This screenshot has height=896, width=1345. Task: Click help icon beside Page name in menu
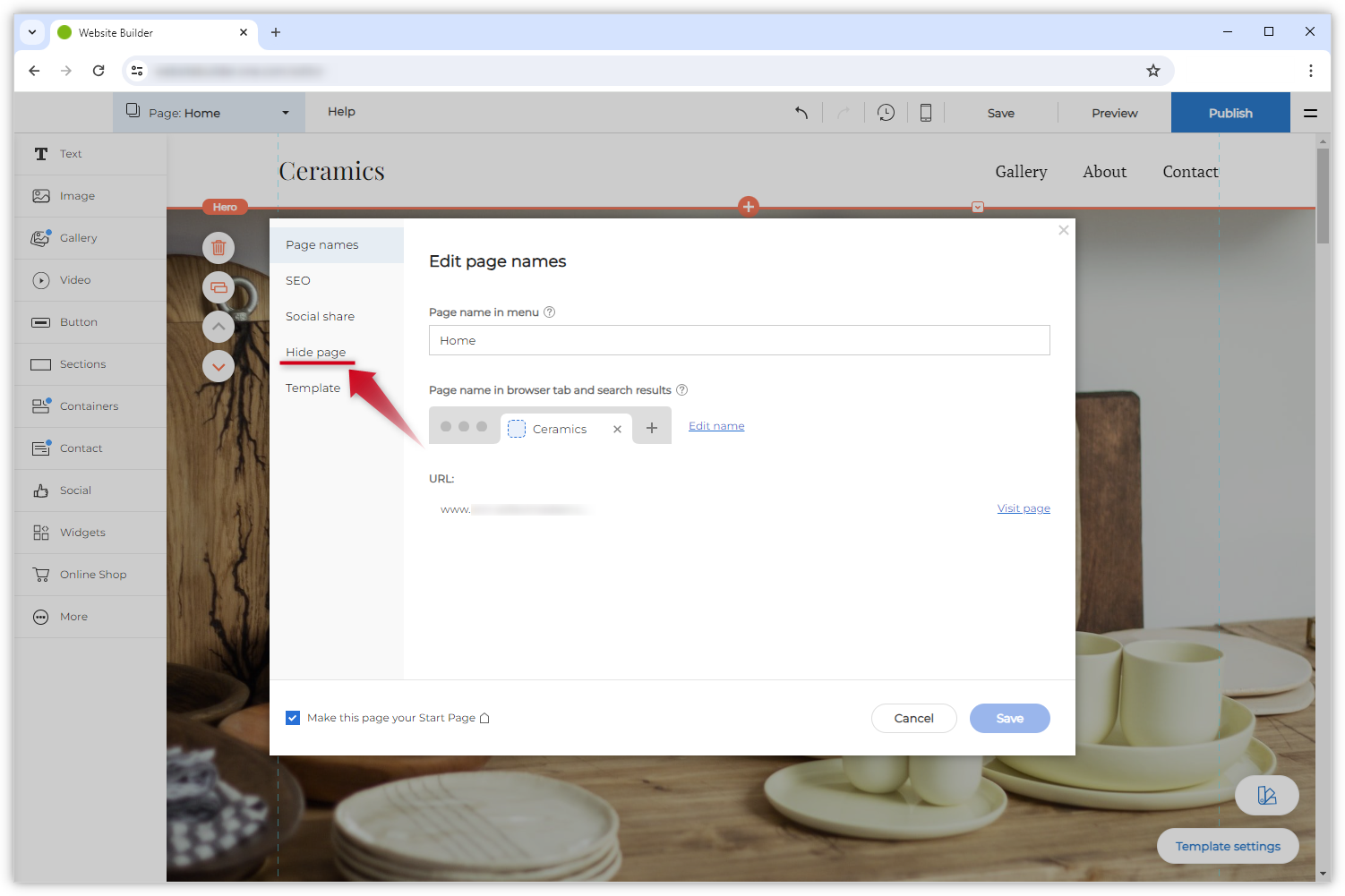tap(550, 312)
